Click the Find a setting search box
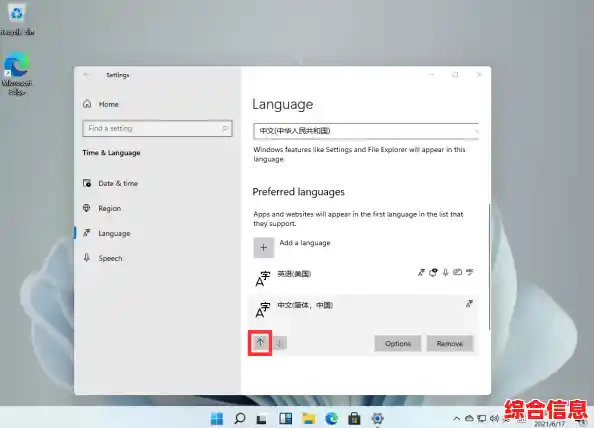Image resolution: width=594 pixels, height=428 pixels. click(157, 128)
